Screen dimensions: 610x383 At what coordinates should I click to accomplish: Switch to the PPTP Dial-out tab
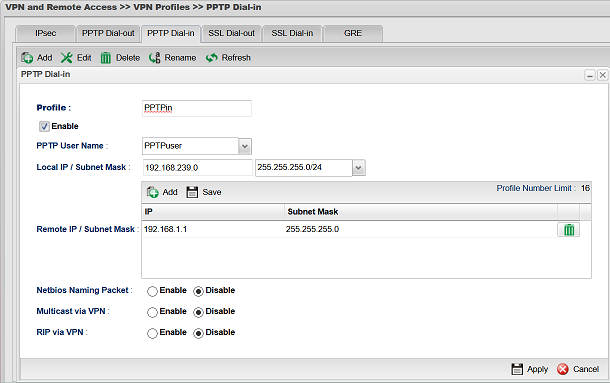(108, 33)
